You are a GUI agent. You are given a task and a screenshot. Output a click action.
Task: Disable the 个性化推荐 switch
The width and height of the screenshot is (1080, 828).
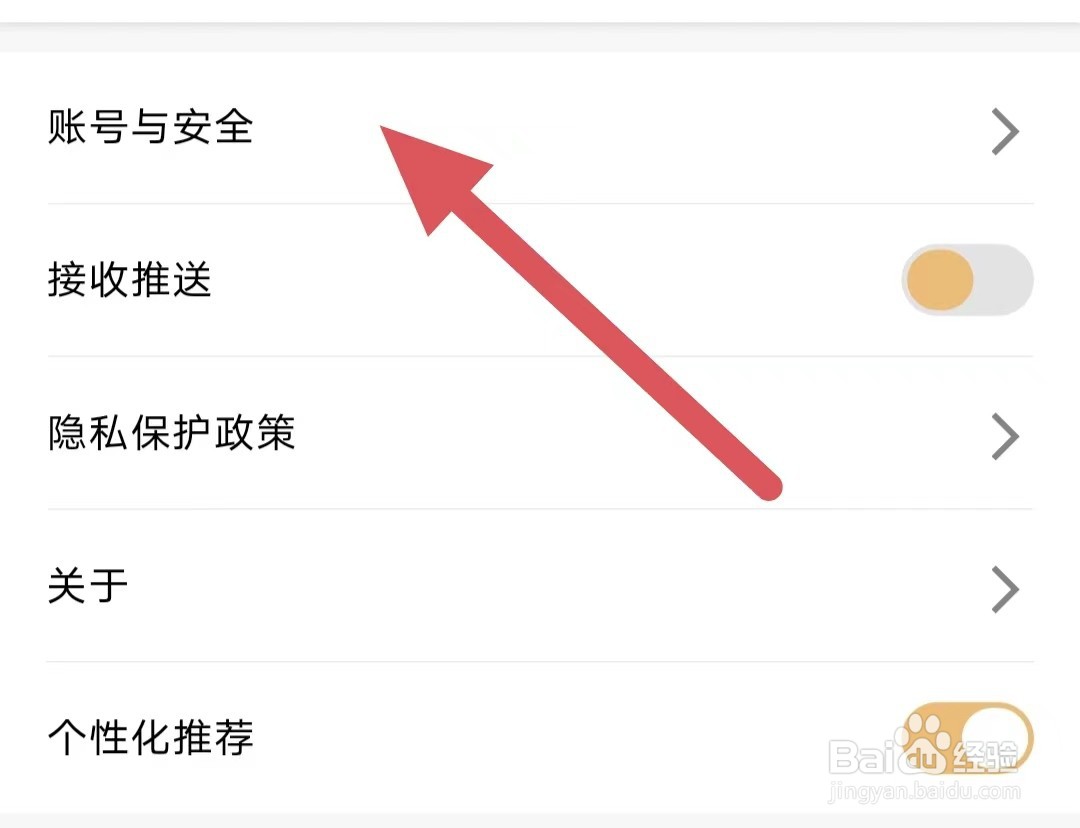click(x=967, y=738)
